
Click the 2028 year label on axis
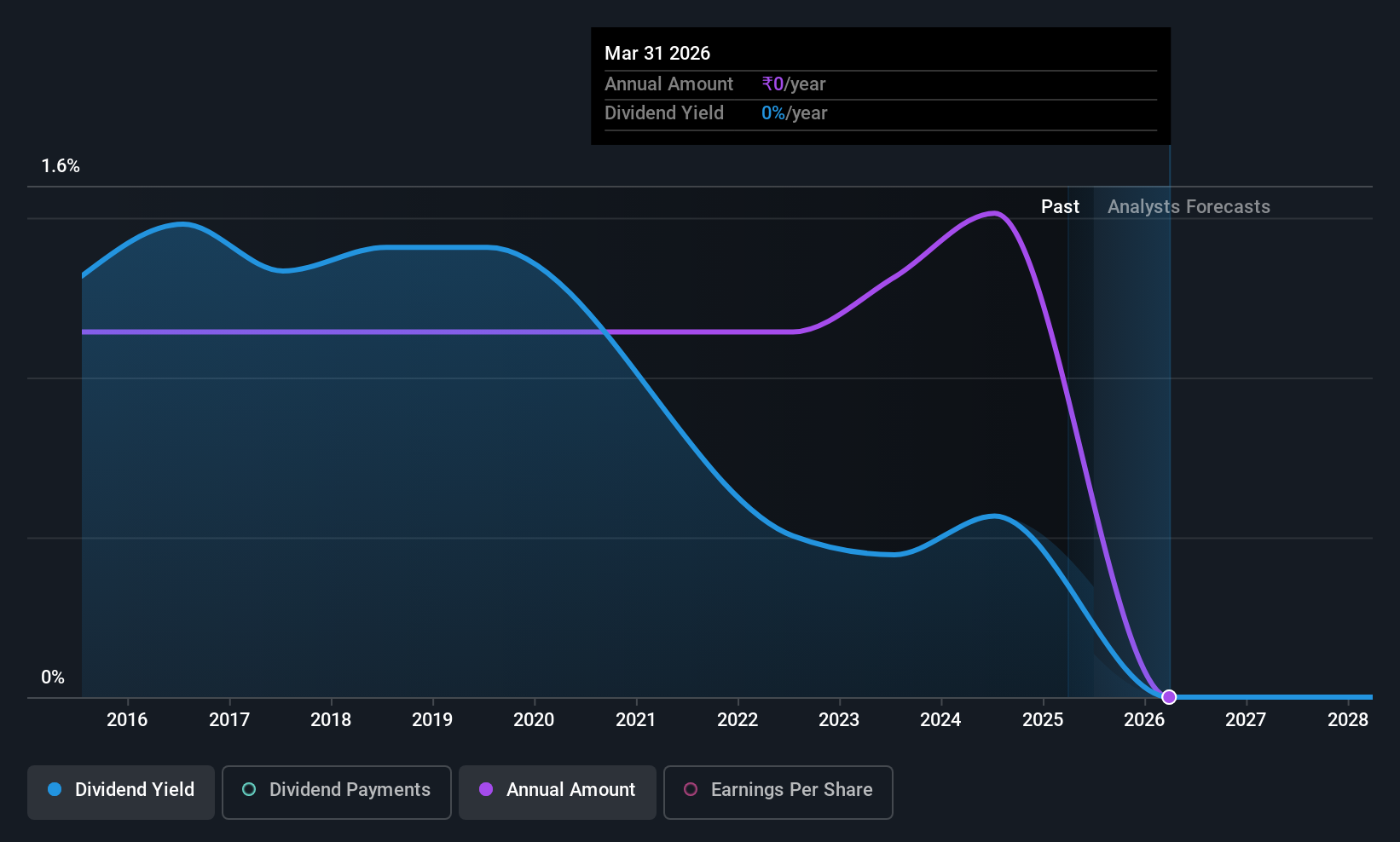(x=1348, y=720)
